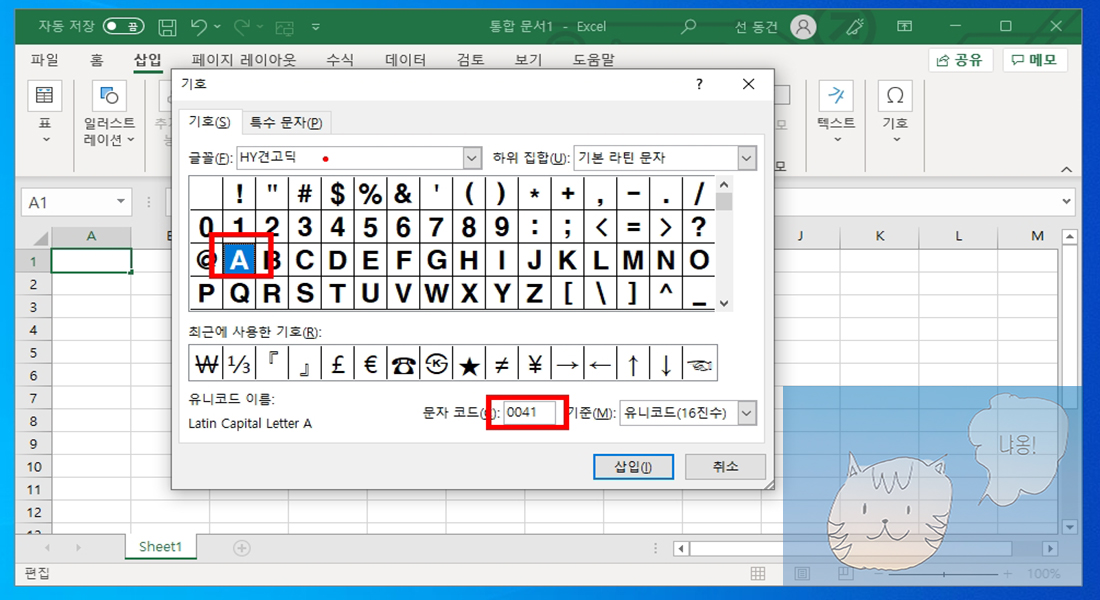The width and height of the screenshot is (1100, 600).
Task: Toggle the AutoSave switch in title bar
Action: tap(123, 27)
